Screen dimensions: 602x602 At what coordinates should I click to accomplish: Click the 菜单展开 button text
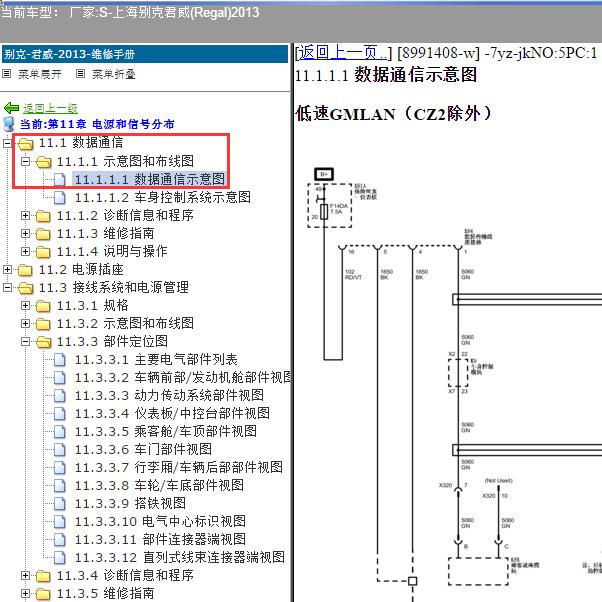[40, 74]
